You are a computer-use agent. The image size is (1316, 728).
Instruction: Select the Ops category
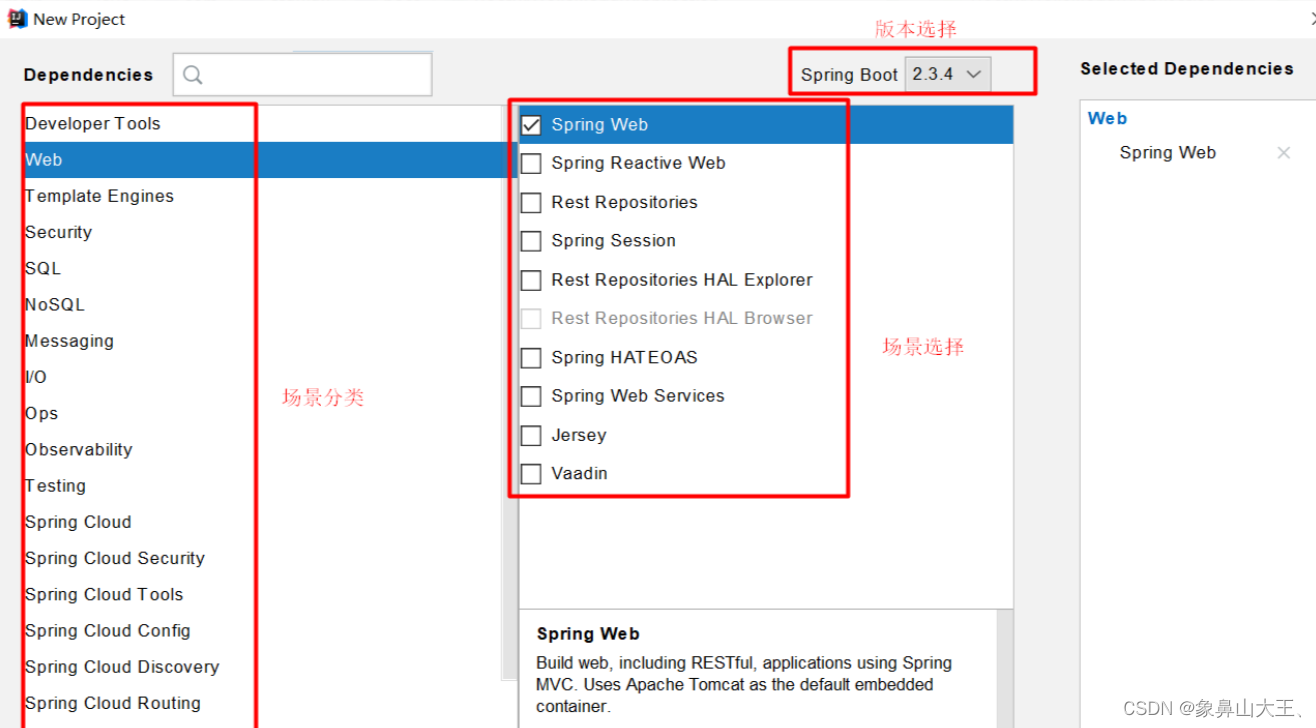tap(264, 413)
